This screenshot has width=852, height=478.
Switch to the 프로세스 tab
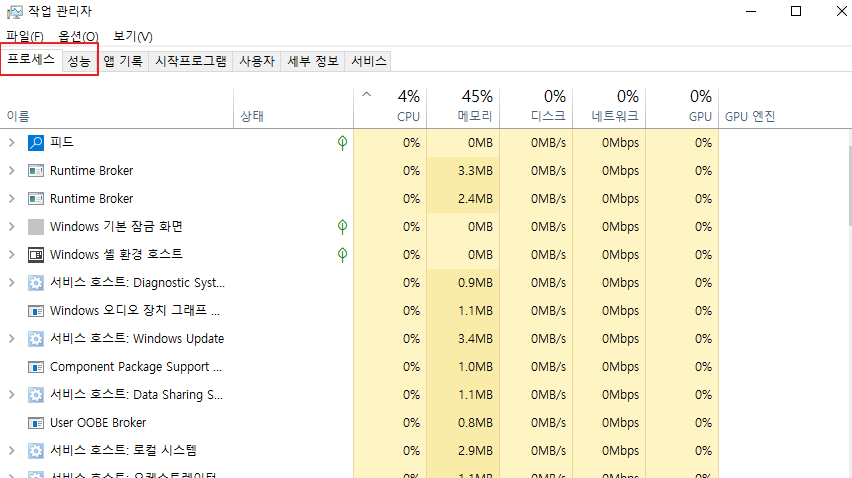coord(31,59)
